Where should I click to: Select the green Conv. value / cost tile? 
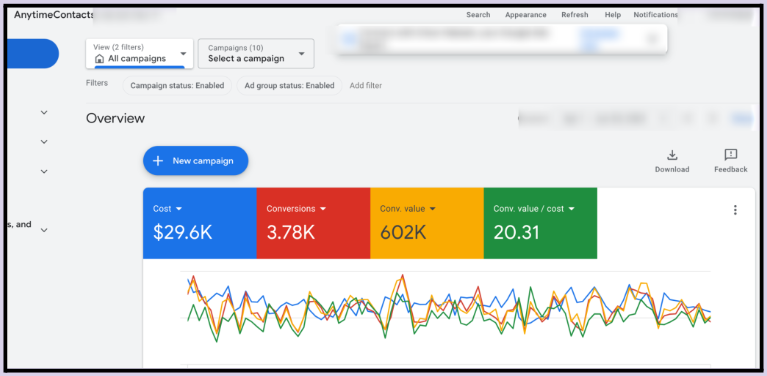point(541,223)
